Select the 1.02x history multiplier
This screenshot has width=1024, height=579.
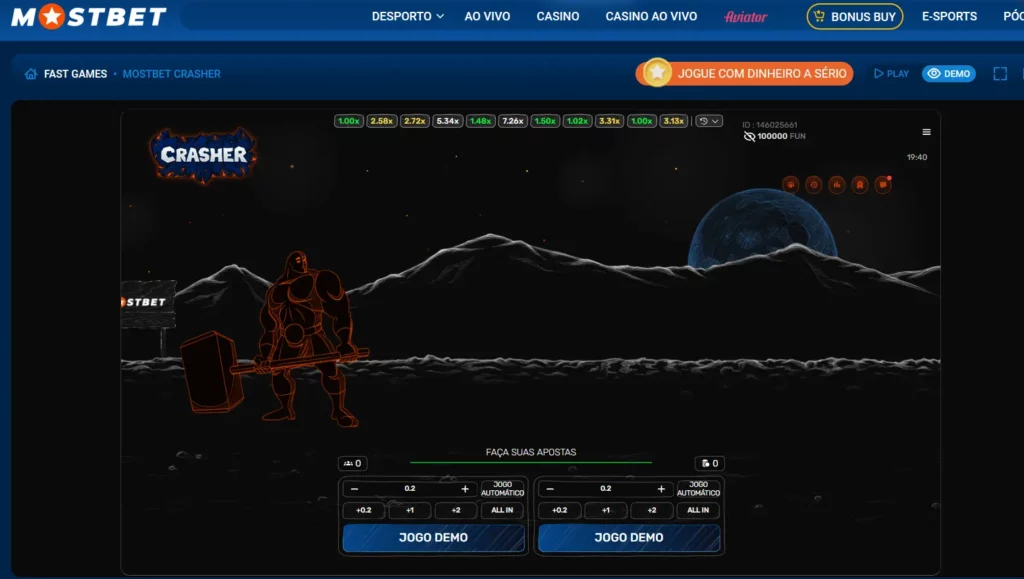tap(577, 121)
